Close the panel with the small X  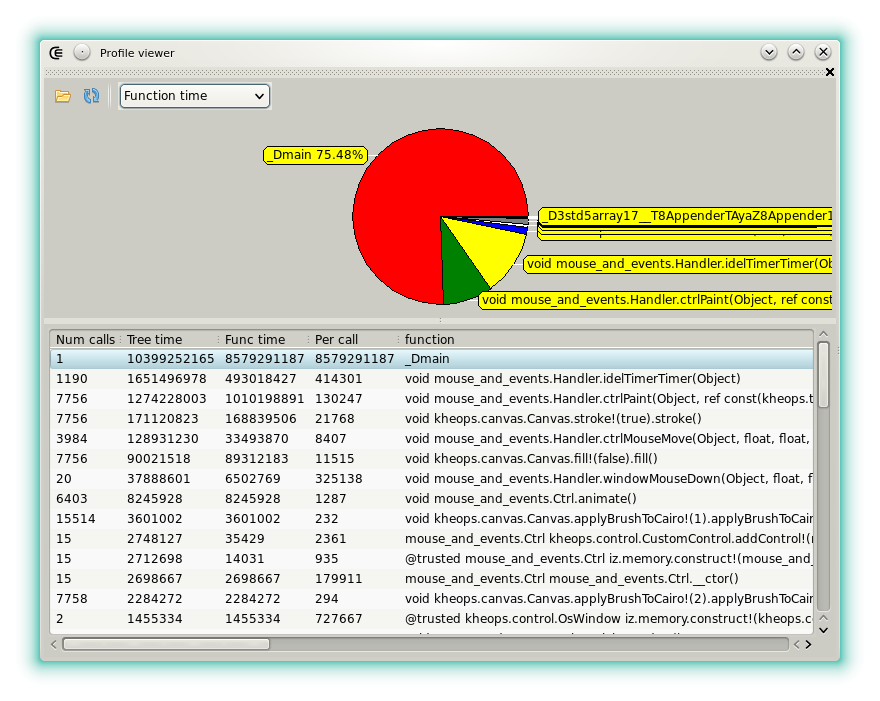pyautogui.click(x=829, y=72)
